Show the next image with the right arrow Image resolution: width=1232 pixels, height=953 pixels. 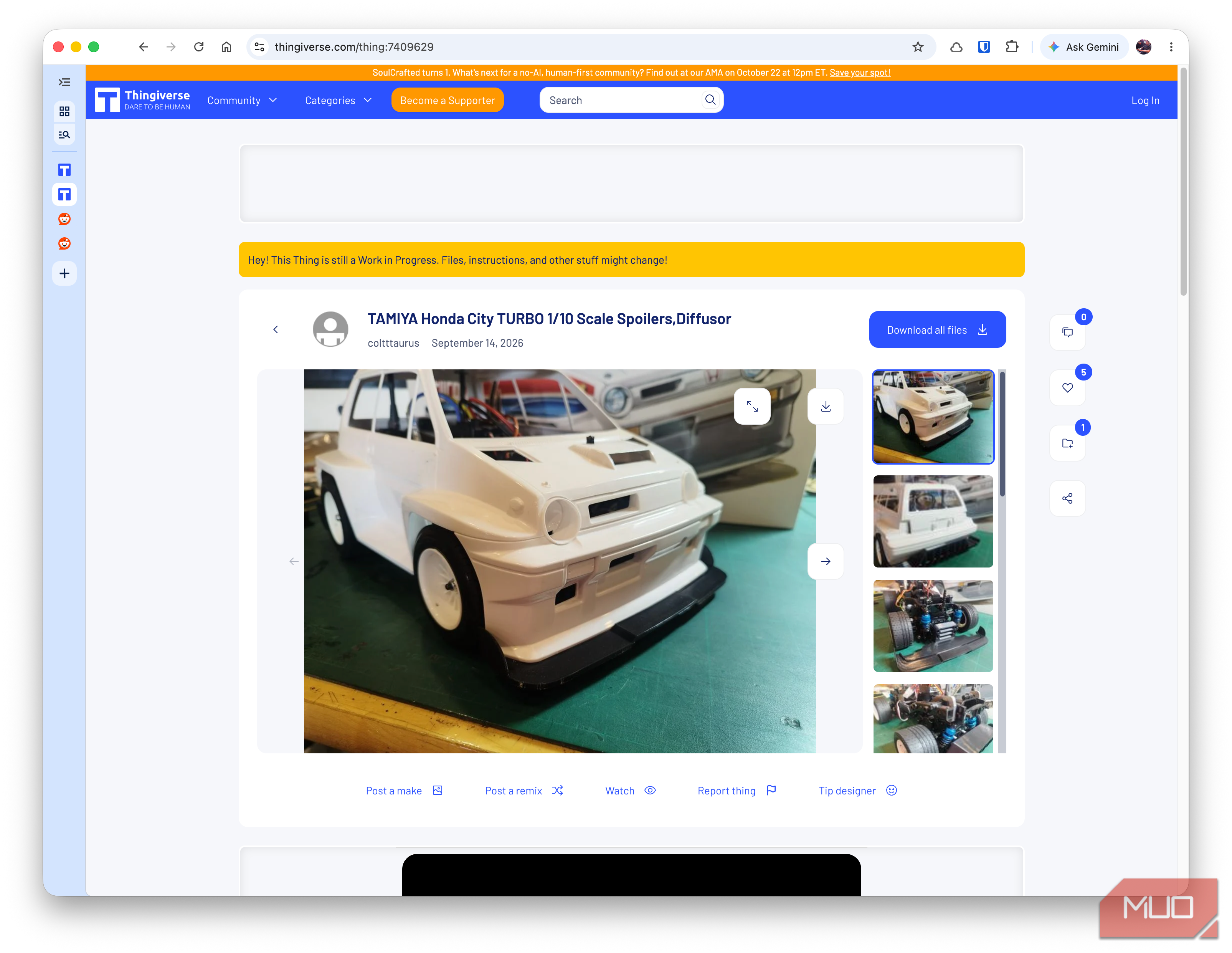826,561
